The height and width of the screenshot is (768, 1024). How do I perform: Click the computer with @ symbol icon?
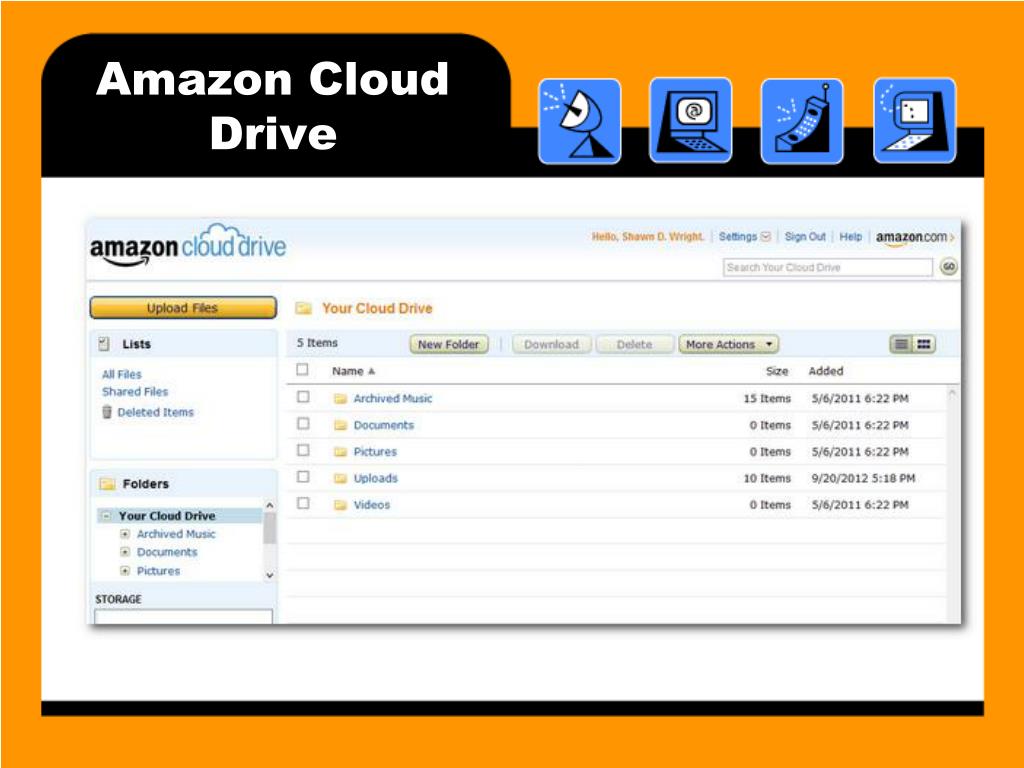coord(690,121)
